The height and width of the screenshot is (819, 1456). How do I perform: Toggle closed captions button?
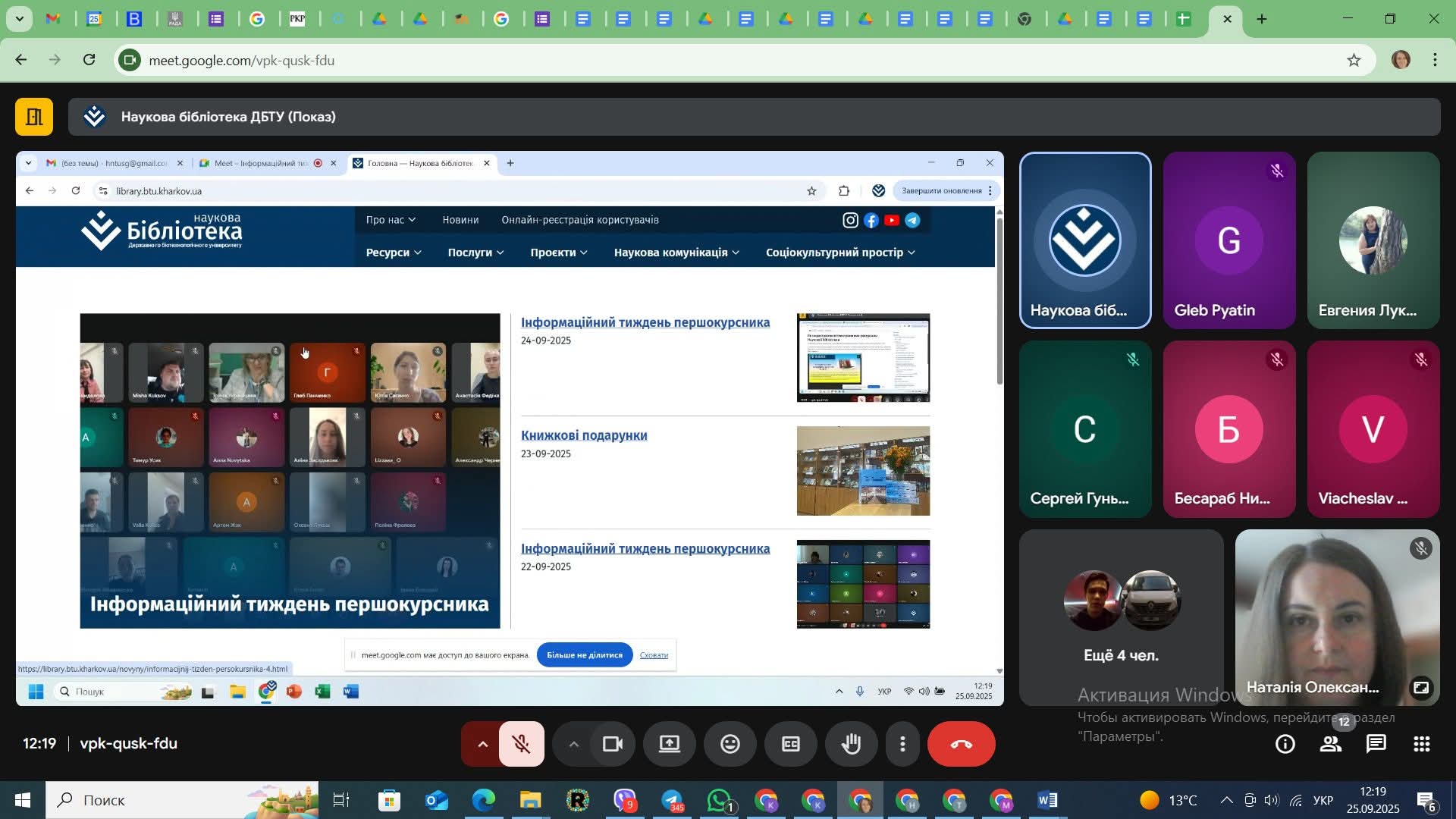(790, 744)
